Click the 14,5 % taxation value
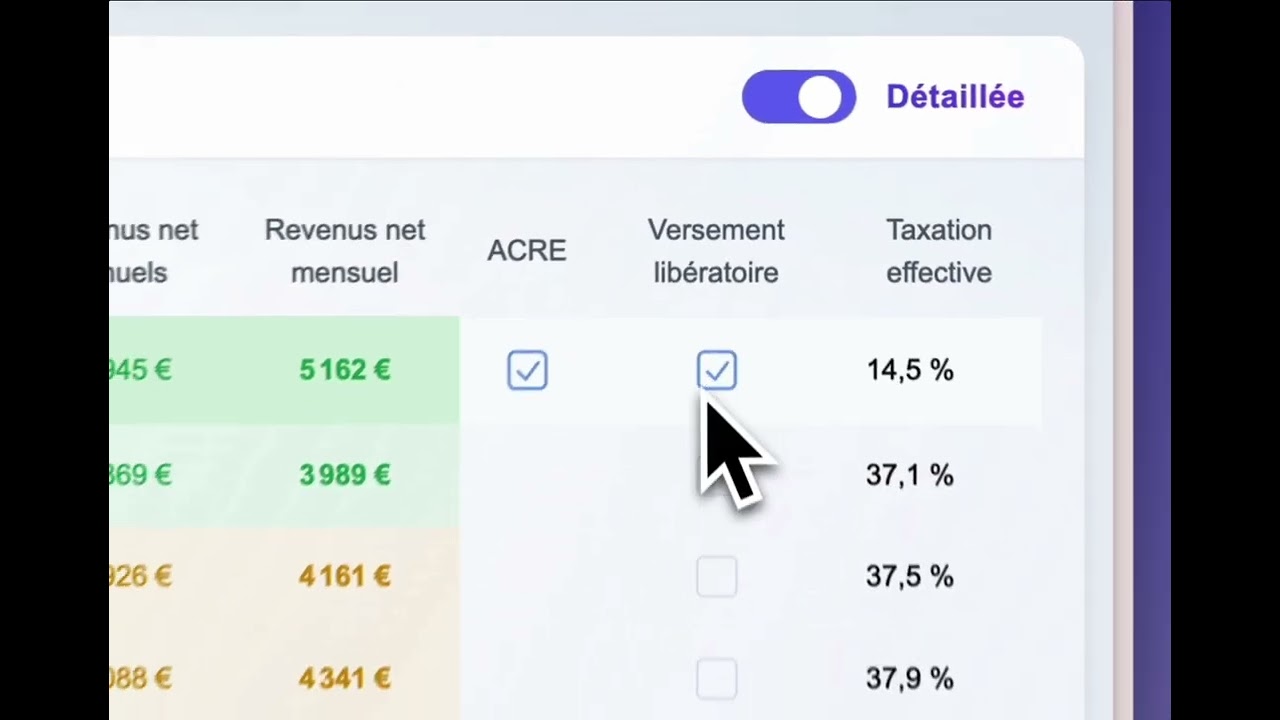Screen dimensions: 1280x720 (x=910, y=370)
